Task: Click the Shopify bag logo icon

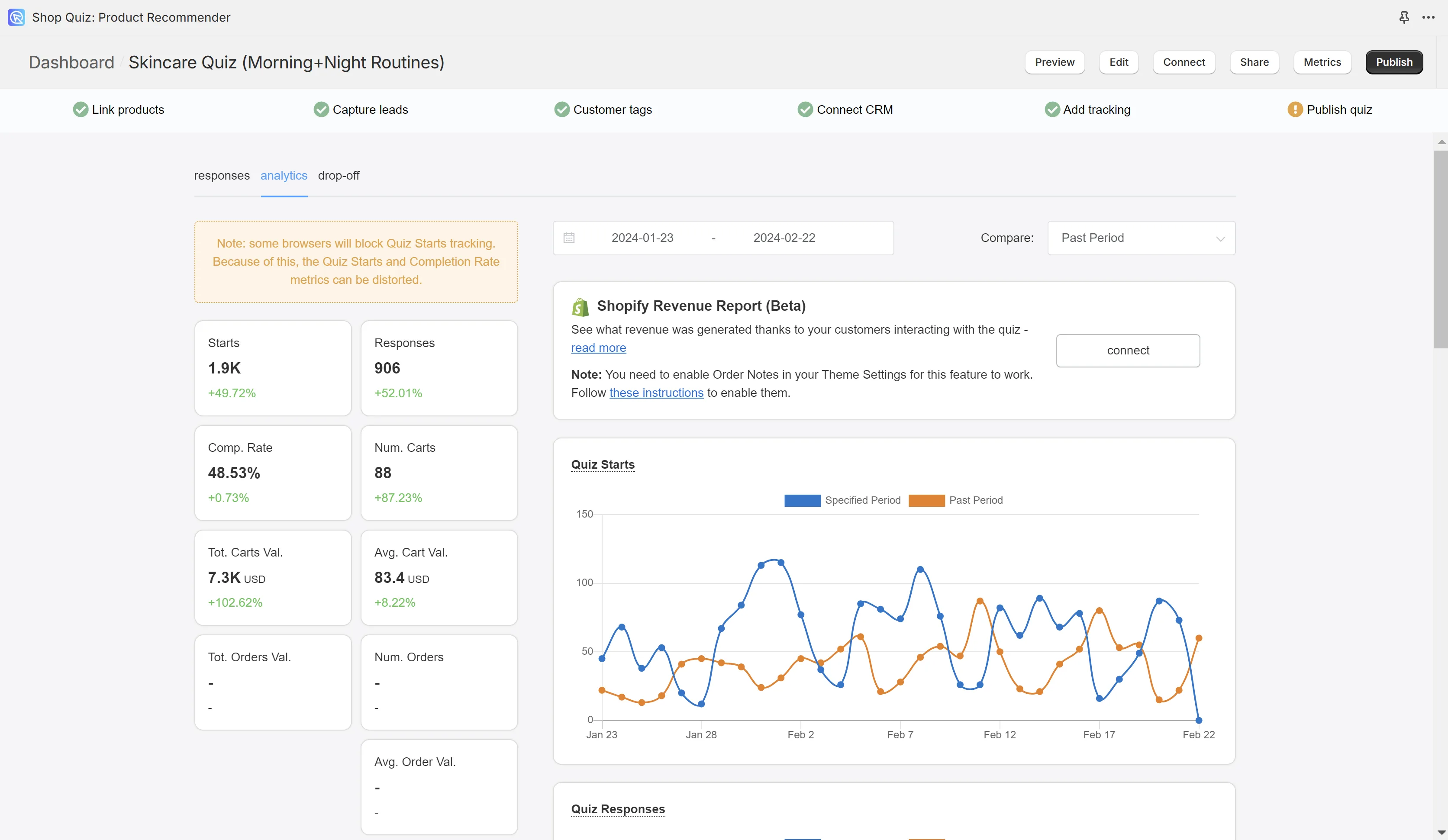Action: pyautogui.click(x=580, y=307)
